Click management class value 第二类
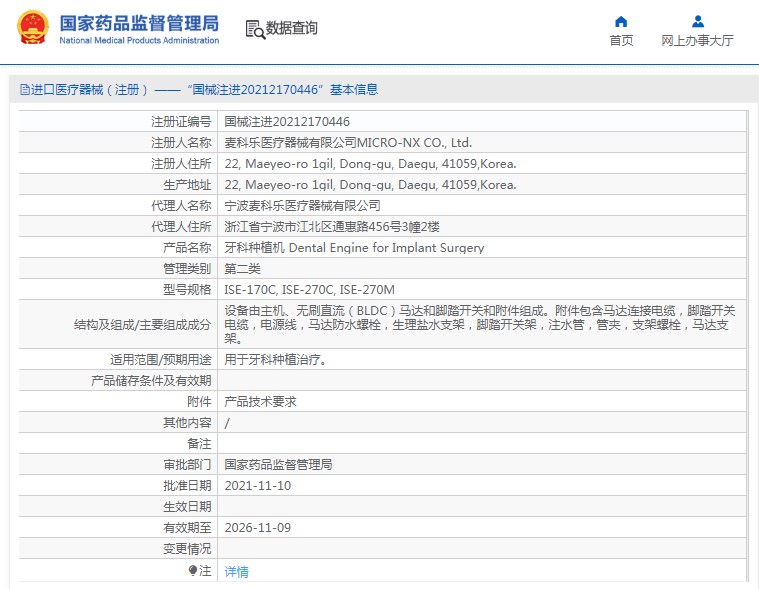The image size is (759, 589). [x=243, y=269]
